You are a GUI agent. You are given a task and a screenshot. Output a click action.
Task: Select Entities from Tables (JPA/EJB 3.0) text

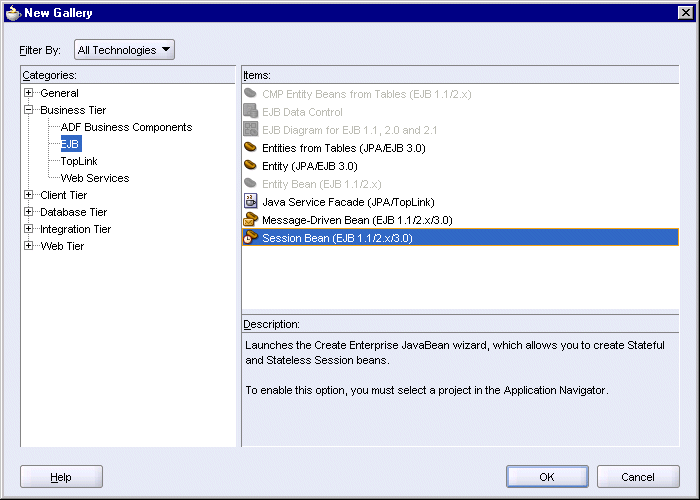[x=344, y=148]
